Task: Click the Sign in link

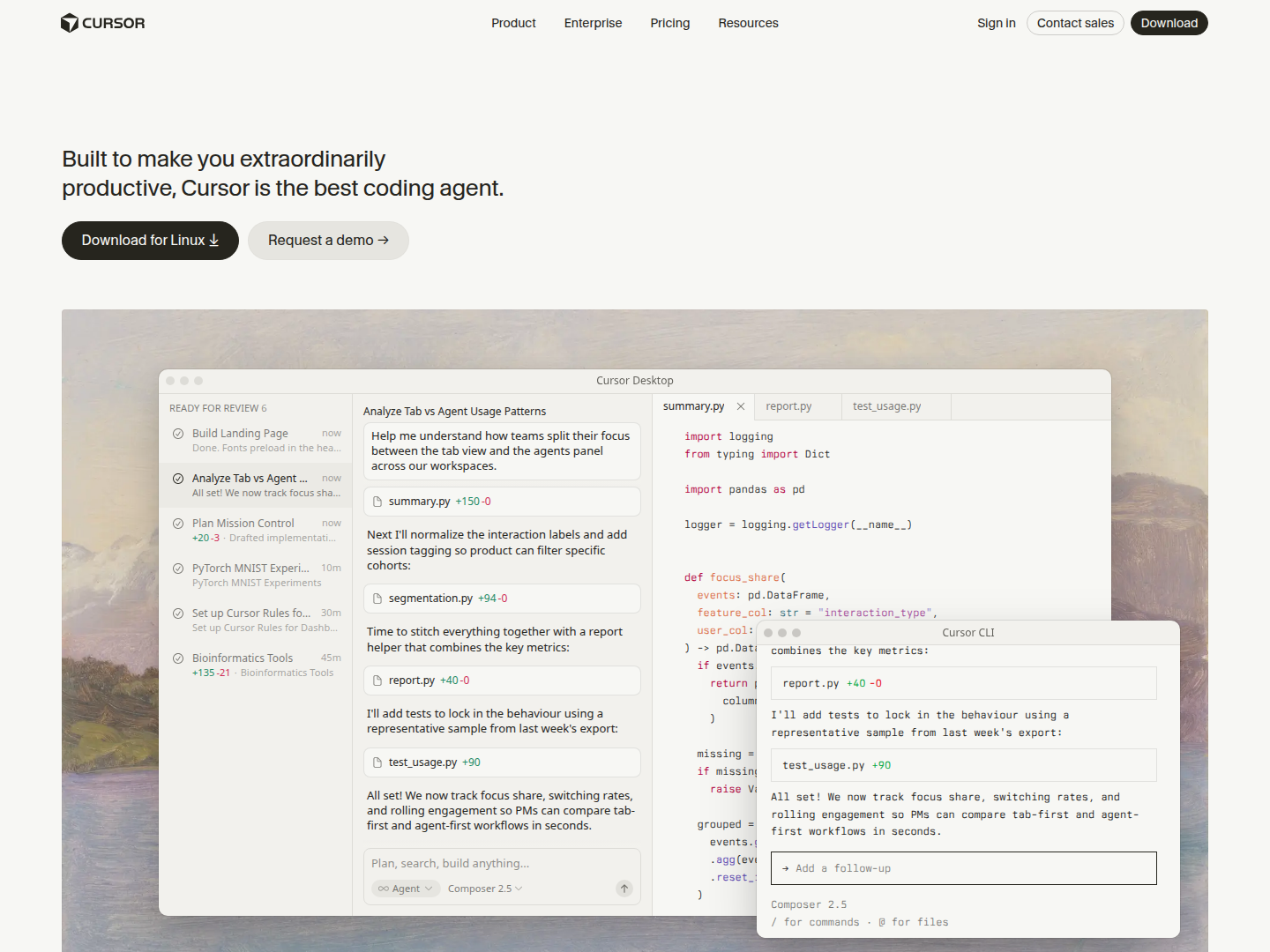Action: pos(997,23)
